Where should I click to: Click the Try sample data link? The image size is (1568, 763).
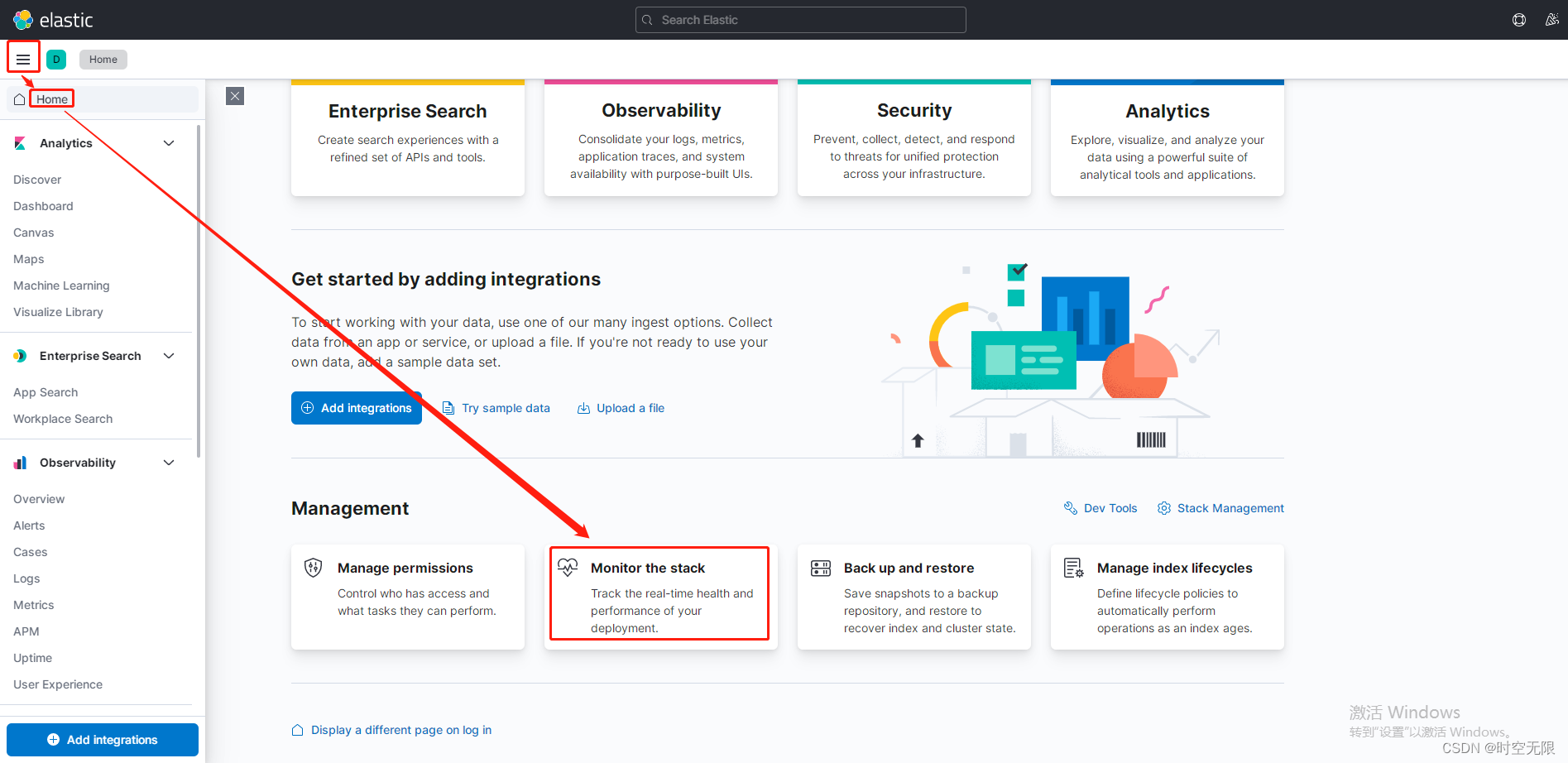click(x=506, y=408)
